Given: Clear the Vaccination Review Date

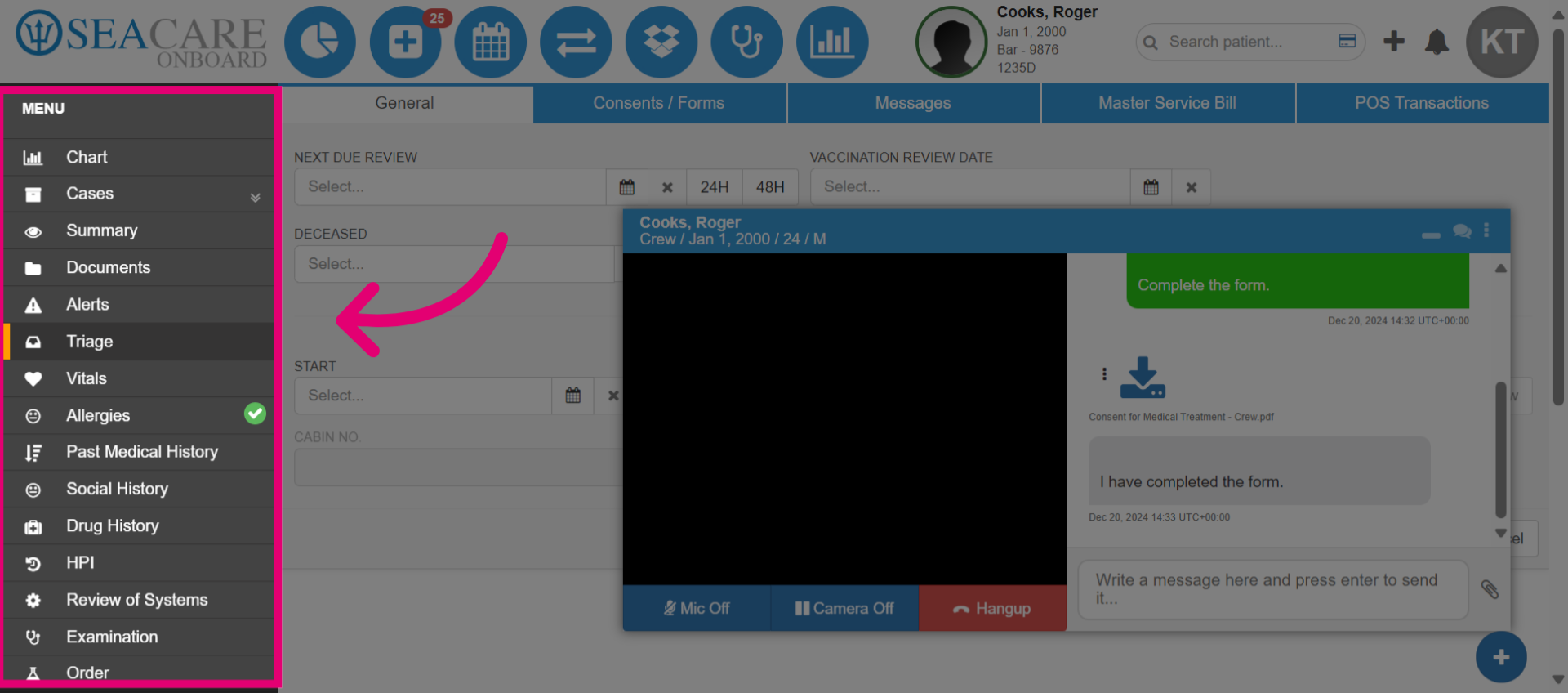Looking at the screenshot, I should [1192, 187].
